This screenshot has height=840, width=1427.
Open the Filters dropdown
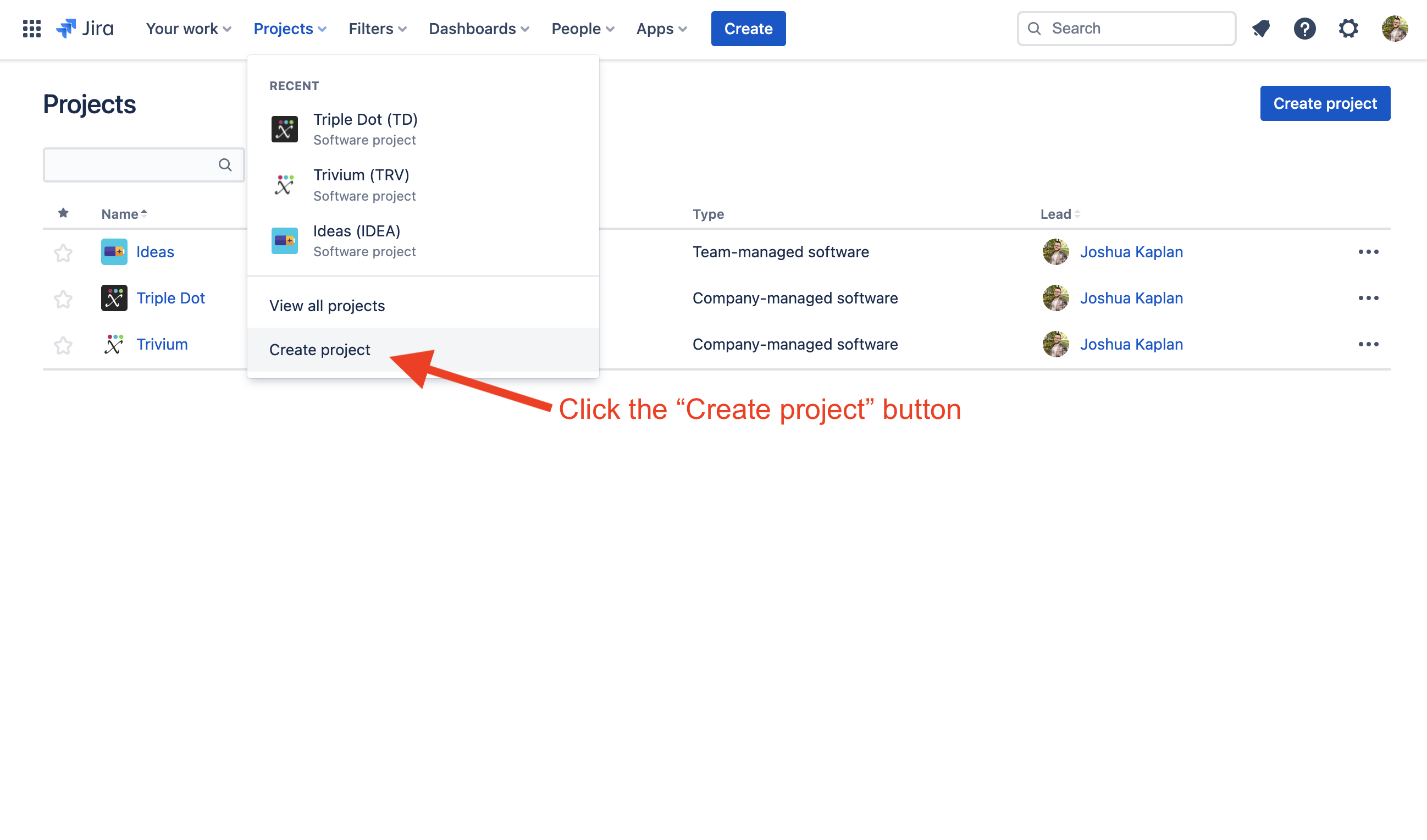[377, 29]
